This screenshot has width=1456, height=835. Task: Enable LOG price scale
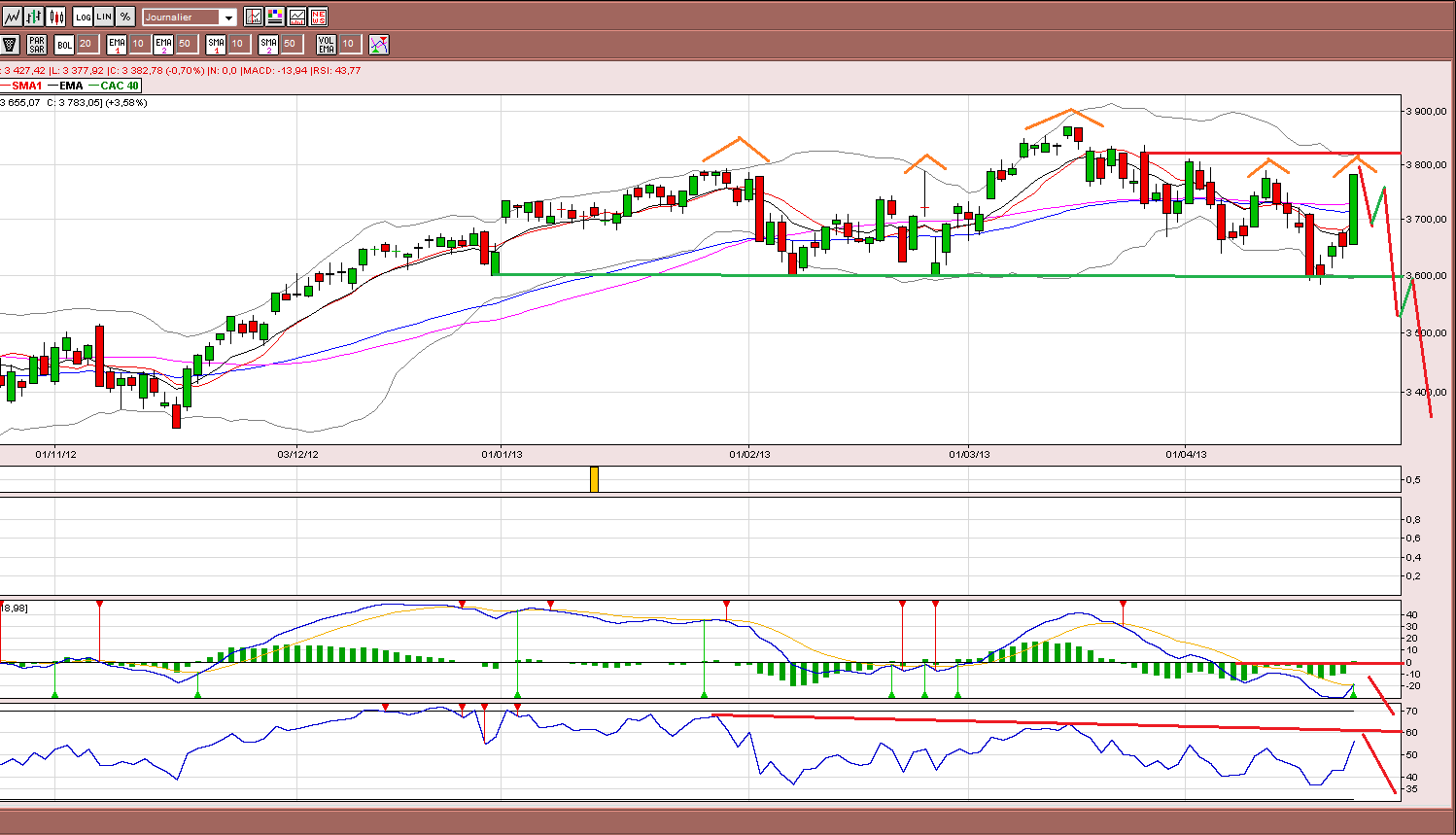83,17
